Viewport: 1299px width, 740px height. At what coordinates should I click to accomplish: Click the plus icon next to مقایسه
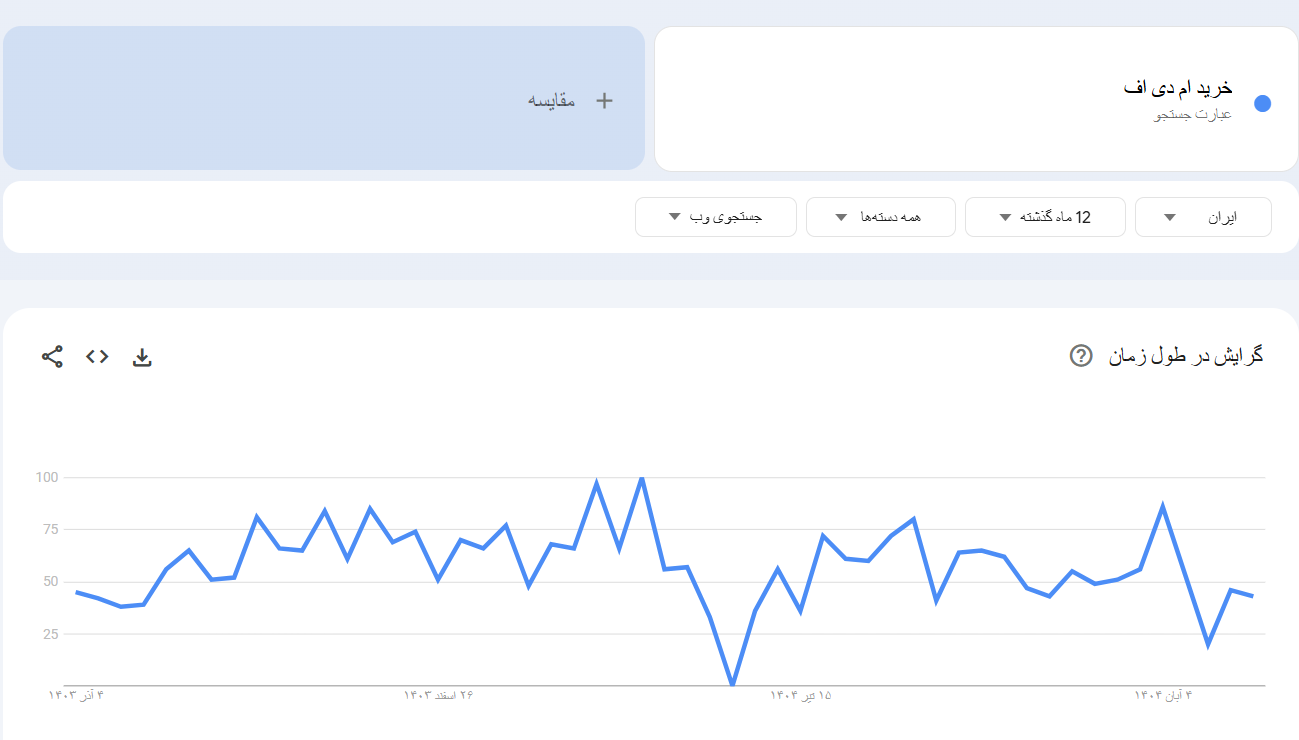[603, 99]
